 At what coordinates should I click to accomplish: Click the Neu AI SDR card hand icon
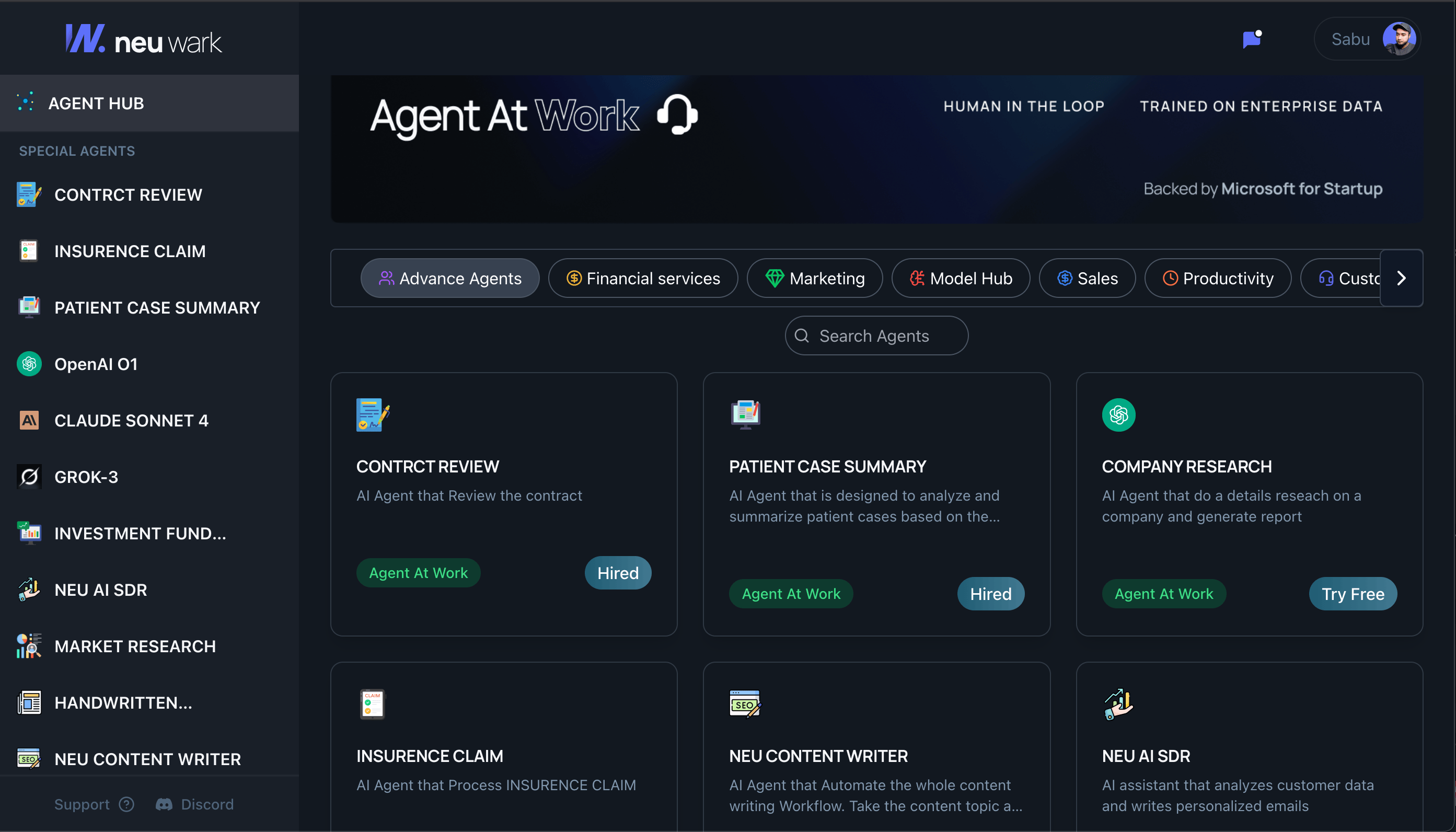1118,704
